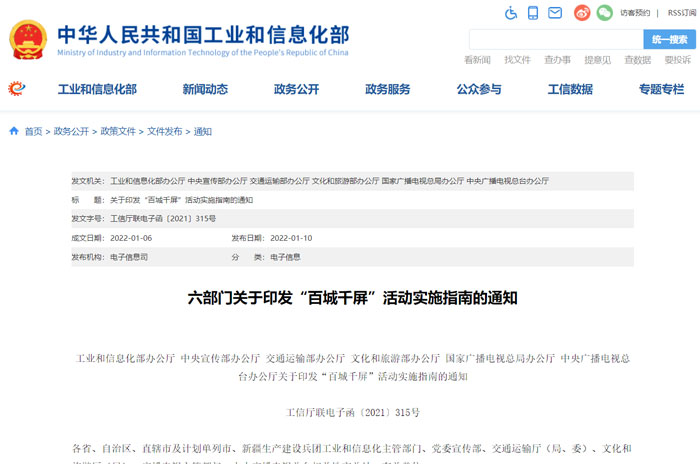The height and width of the screenshot is (464, 700).
Task: Open the 工业和信息化部 navigation menu
Action: 97,89
